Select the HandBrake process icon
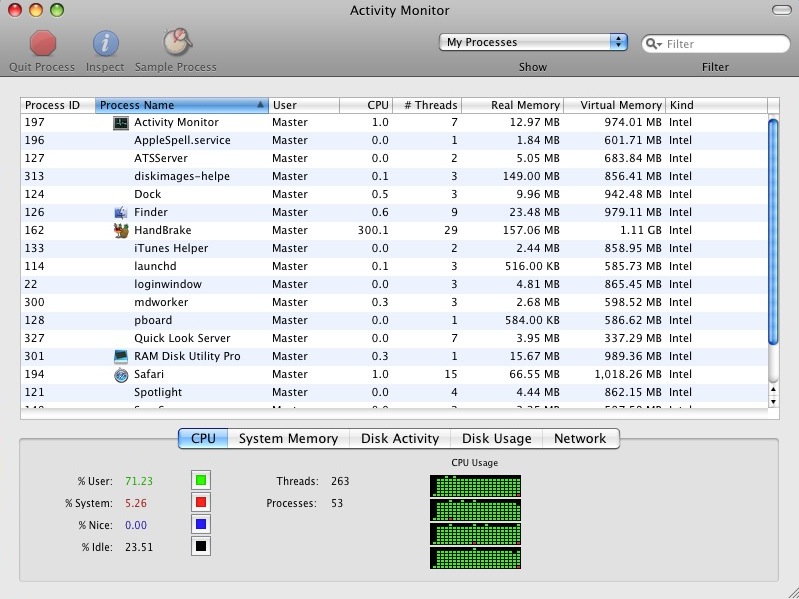The width and height of the screenshot is (799, 599). (121, 230)
